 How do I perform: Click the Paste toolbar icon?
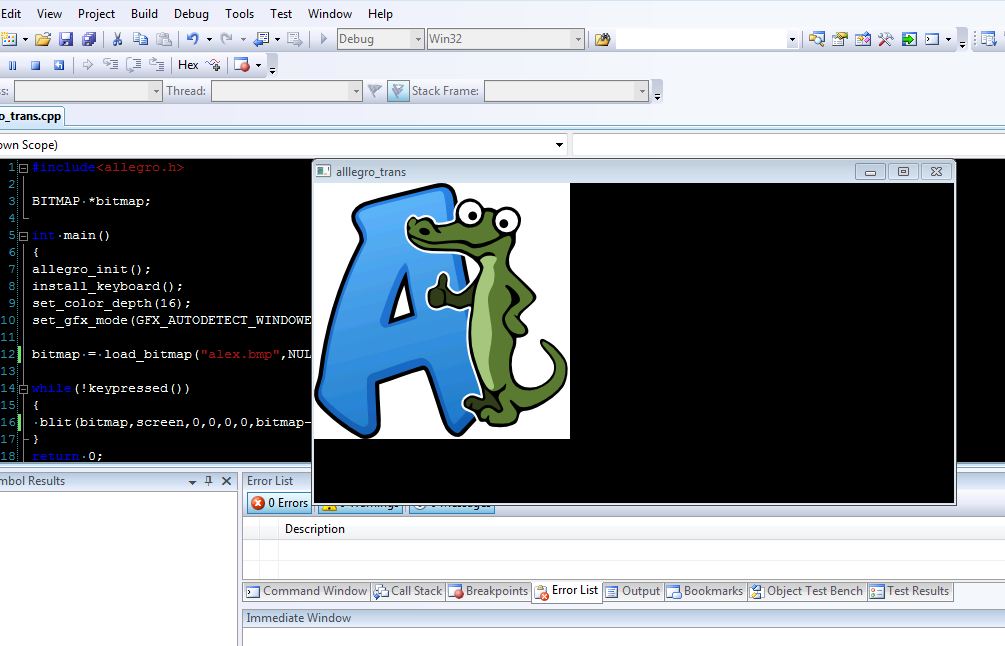click(x=163, y=38)
